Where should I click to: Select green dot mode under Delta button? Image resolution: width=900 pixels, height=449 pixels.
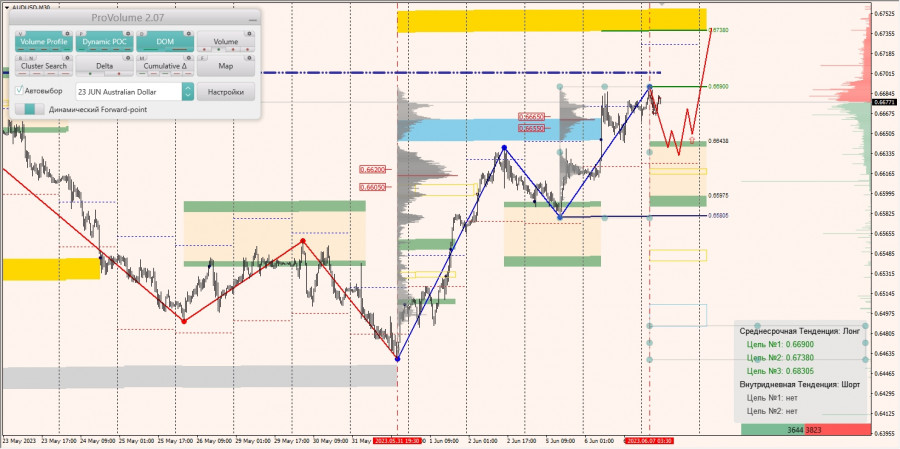90,73
